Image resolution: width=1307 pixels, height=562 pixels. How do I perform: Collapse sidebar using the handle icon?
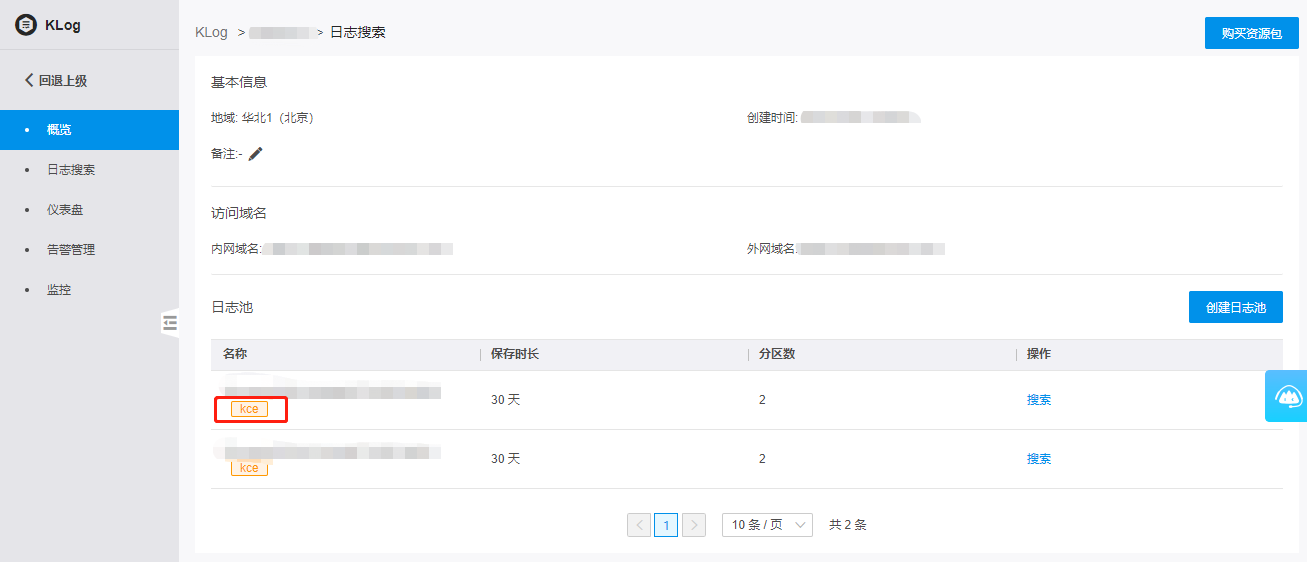[x=170, y=322]
